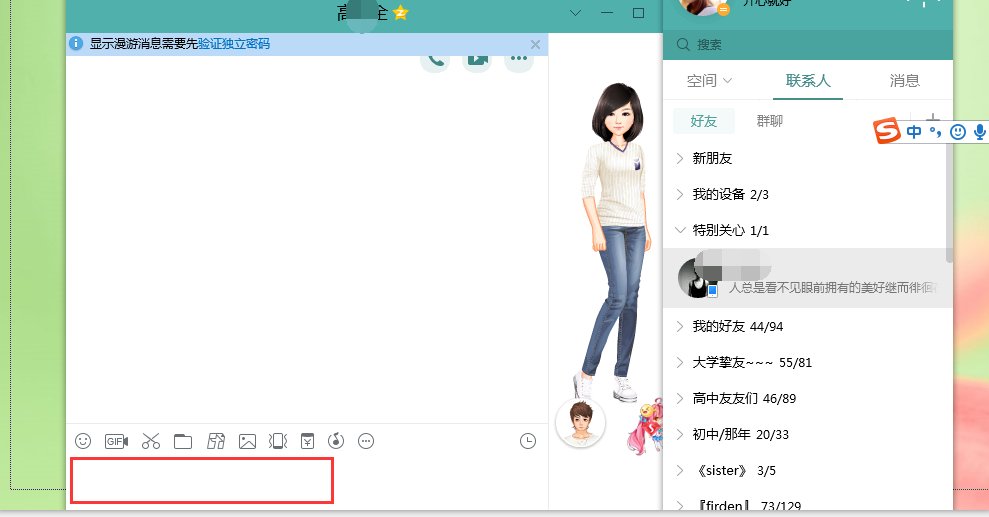Image resolution: width=989 pixels, height=517 pixels.
Task: Open more chat tools ellipsis icon
Action: pos(366,441)
